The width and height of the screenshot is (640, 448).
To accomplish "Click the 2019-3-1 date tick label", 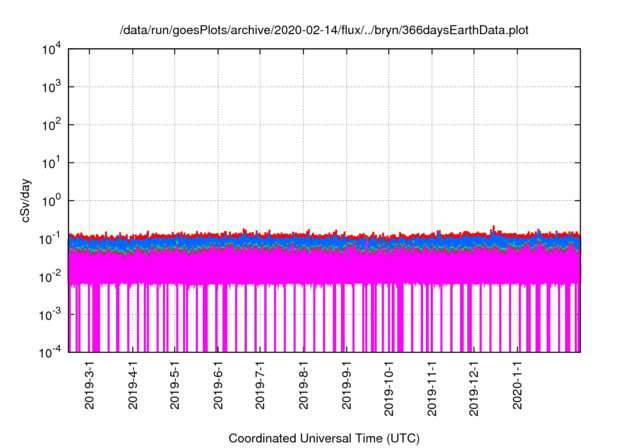I will point(89,384).
